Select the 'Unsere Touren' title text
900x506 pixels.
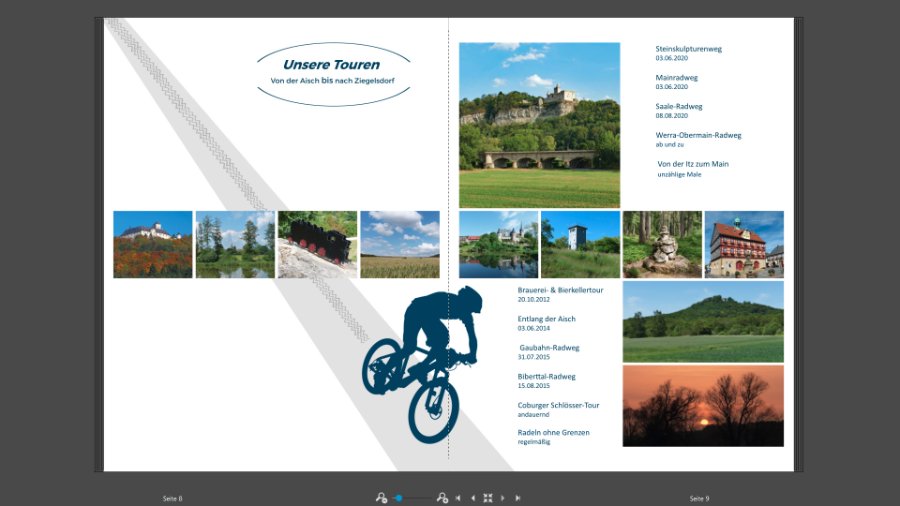point(331,65)
